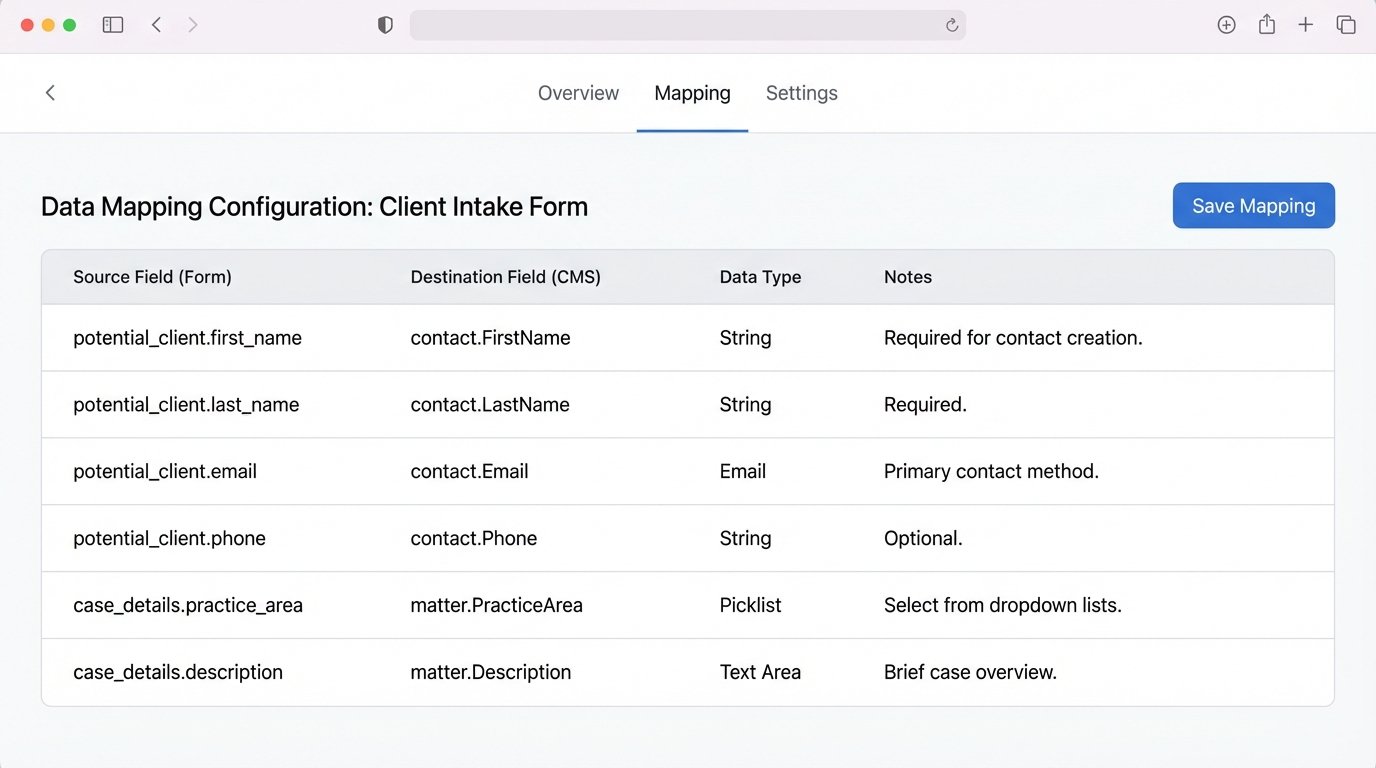
Task: Open a new browser tab with the plus icon
Action: coord(1306,24)
